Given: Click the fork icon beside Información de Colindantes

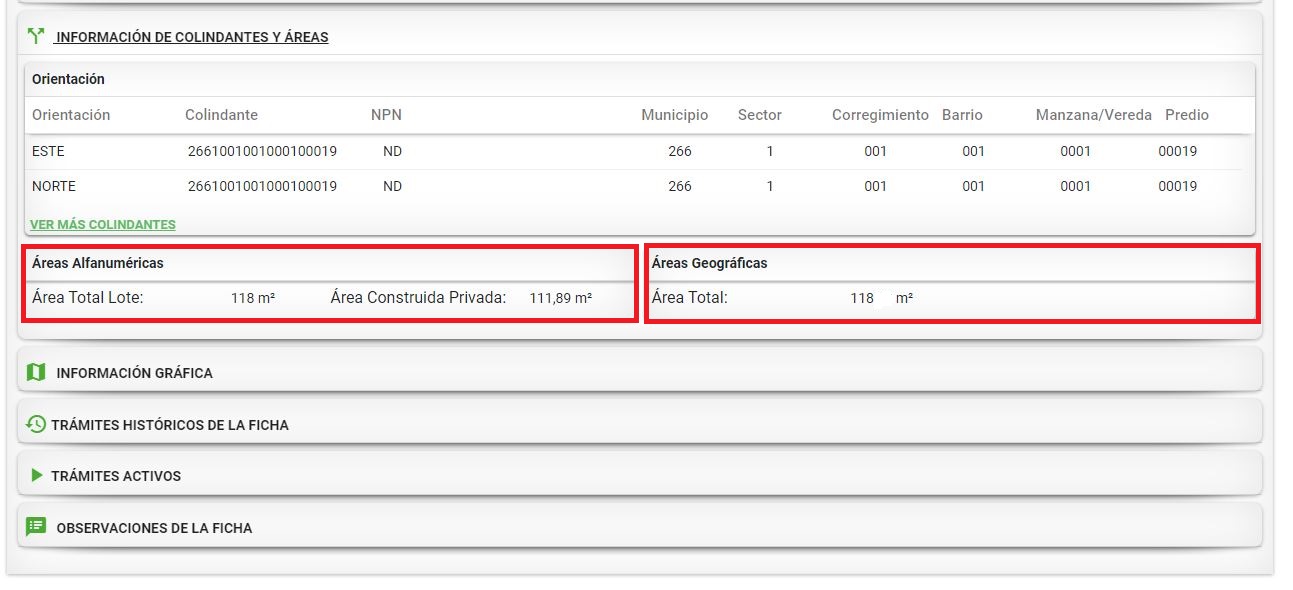Looking at the screenshot, I should pyautogui.click(x=37, y=37).
